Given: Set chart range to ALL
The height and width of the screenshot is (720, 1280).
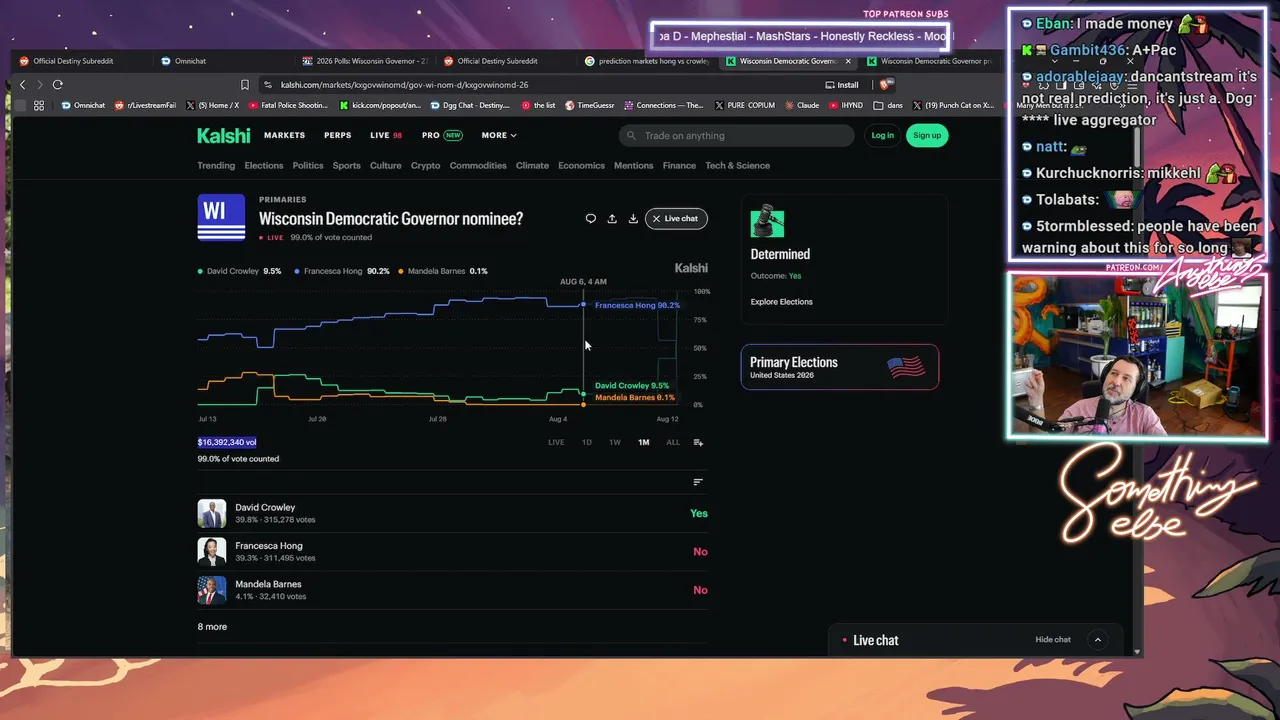Looking at the screenshot, I should tap(673, 442).
